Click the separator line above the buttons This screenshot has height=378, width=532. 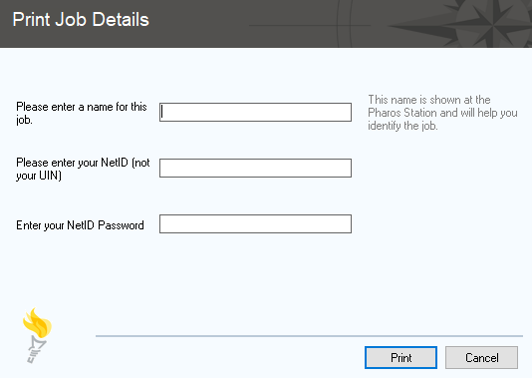point(309,336)
